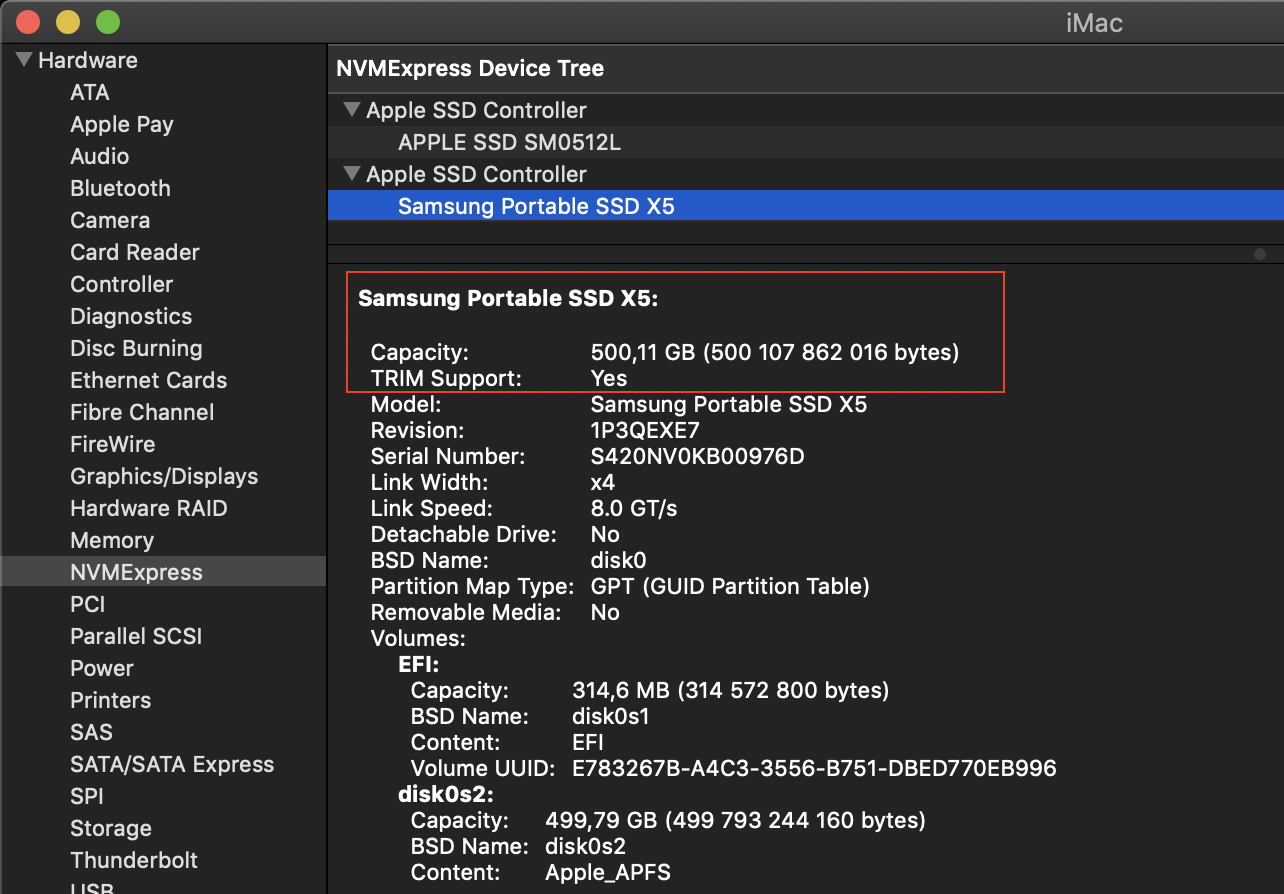Screen dimensions: 1284x894
Task: Click the EFI volume heading
Action: click(x=419, y=664)
